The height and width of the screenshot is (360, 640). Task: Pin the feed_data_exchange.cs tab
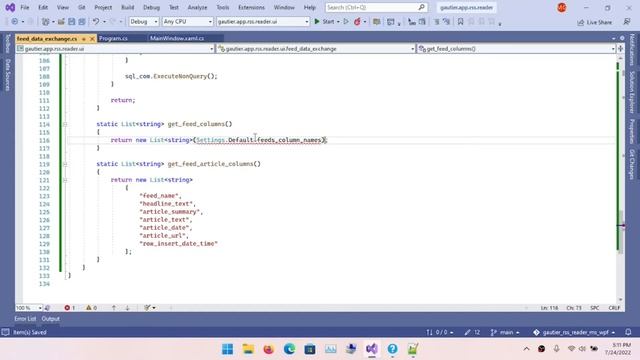click(84, 39)
